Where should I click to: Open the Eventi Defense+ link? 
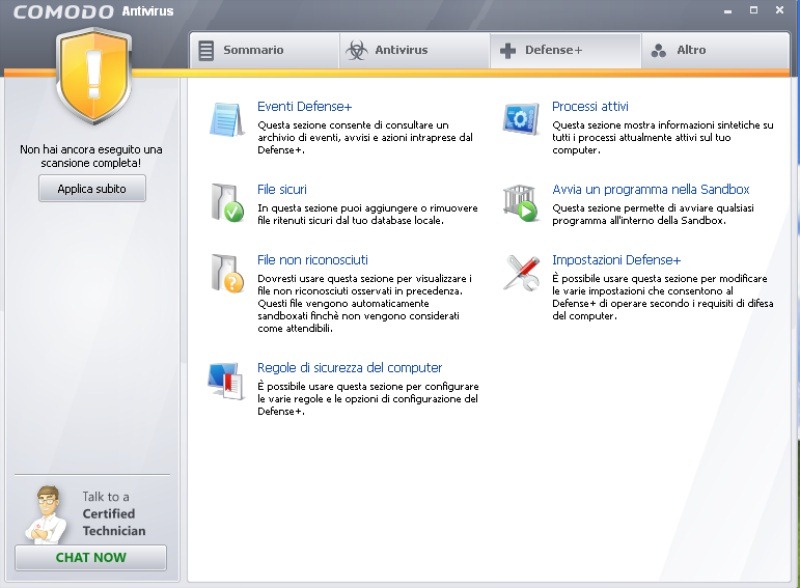pyautogui.click(x=305, y=106)
